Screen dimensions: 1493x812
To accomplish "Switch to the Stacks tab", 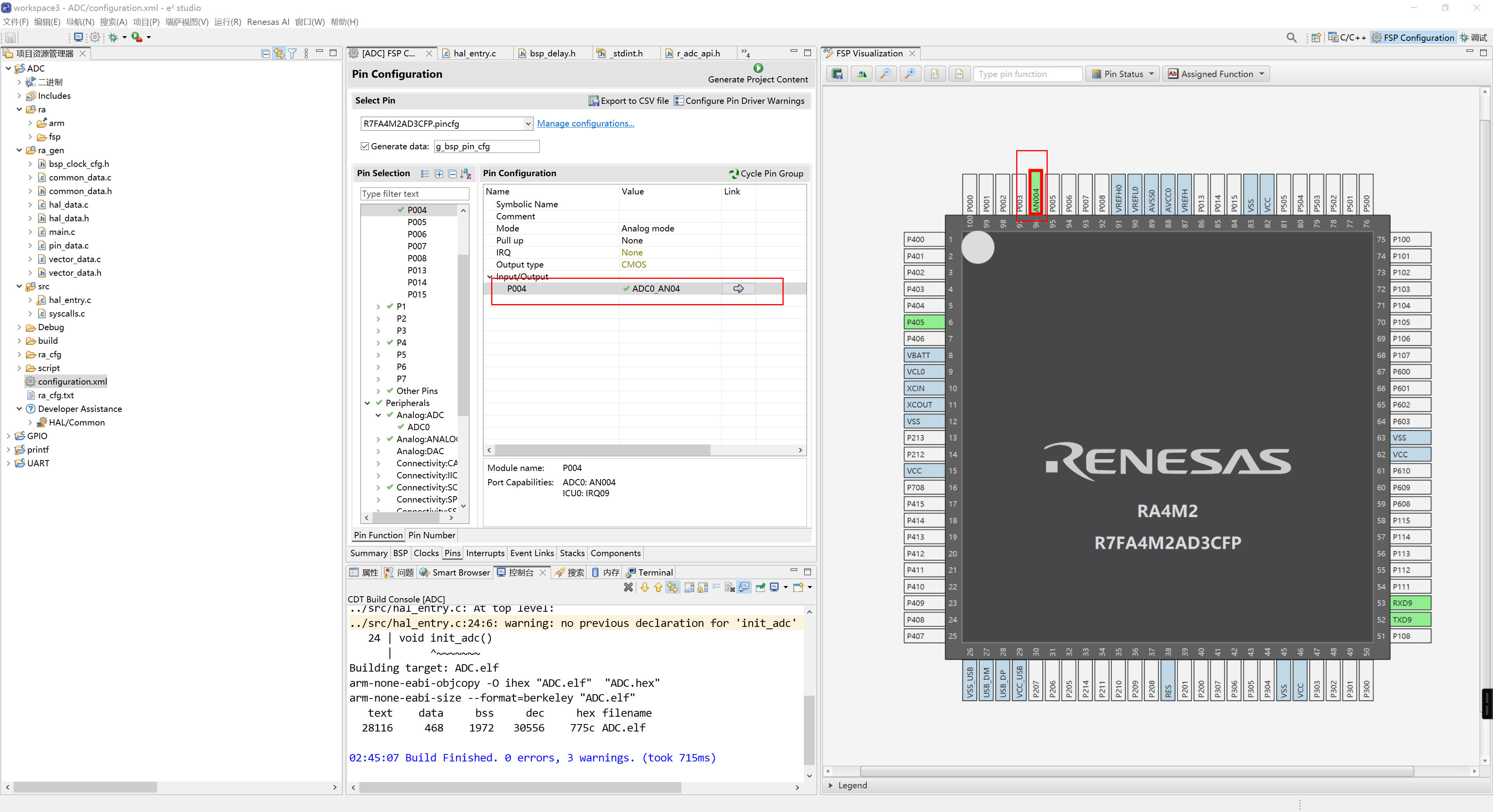I will (x=572, y=553).
